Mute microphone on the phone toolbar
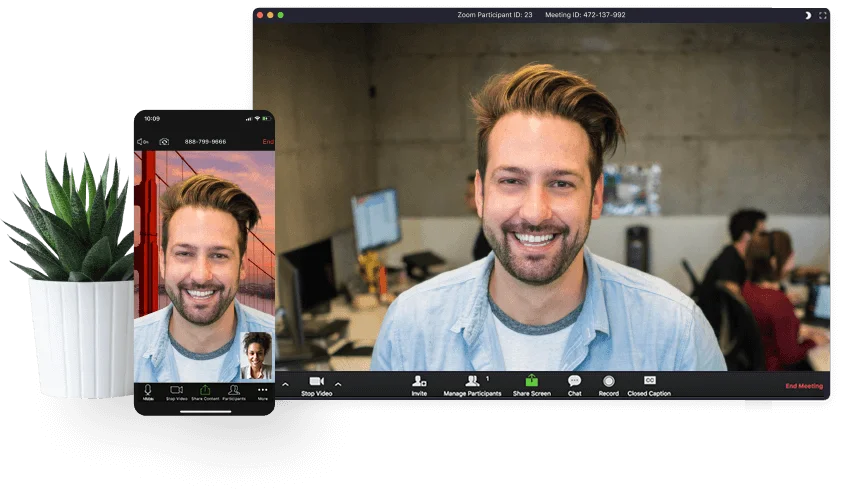The width and height of the screenshot is (847, 499). pyautogui.click(x=148, y=390)
